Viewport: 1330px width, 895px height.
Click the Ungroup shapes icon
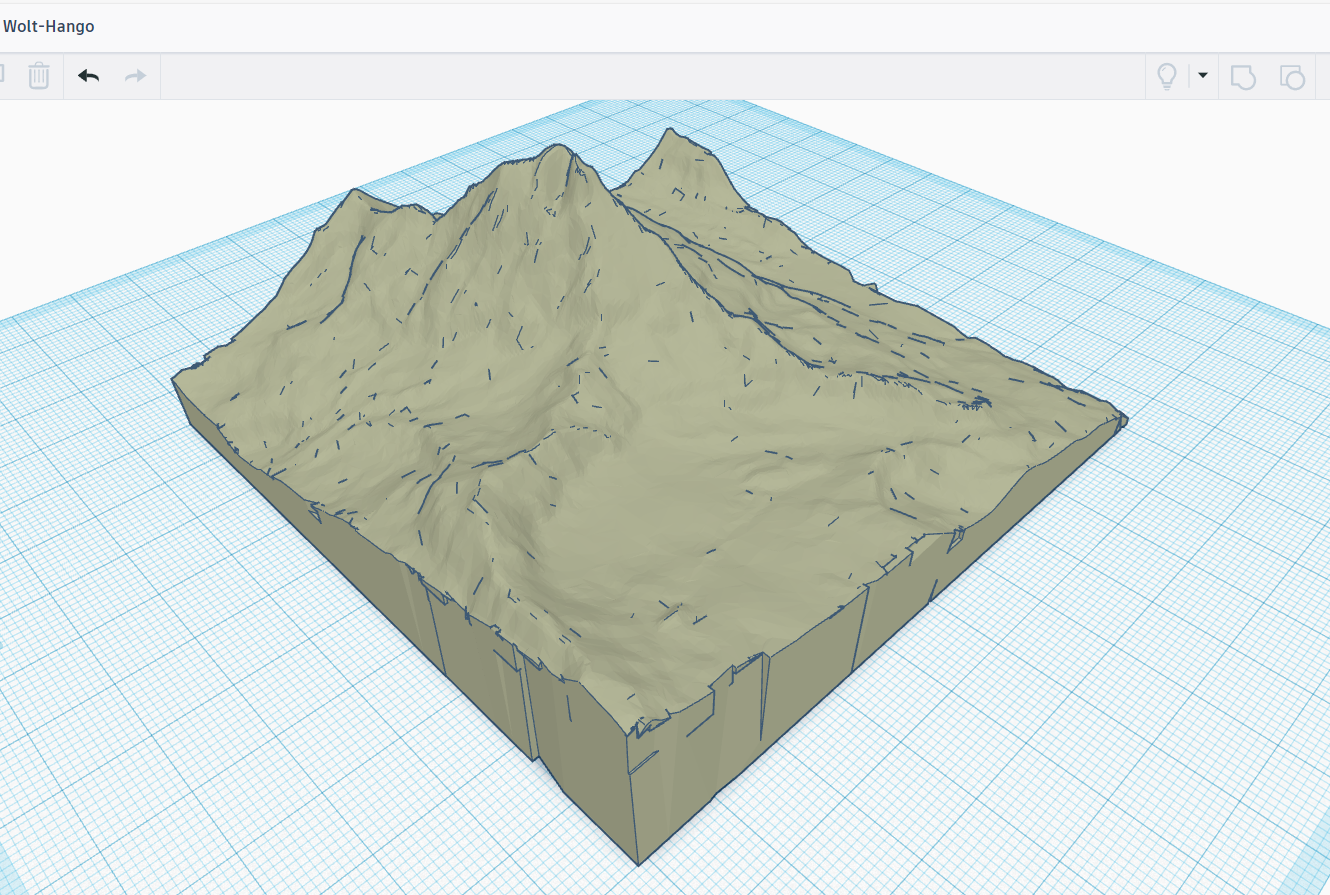coord(1292,76)
